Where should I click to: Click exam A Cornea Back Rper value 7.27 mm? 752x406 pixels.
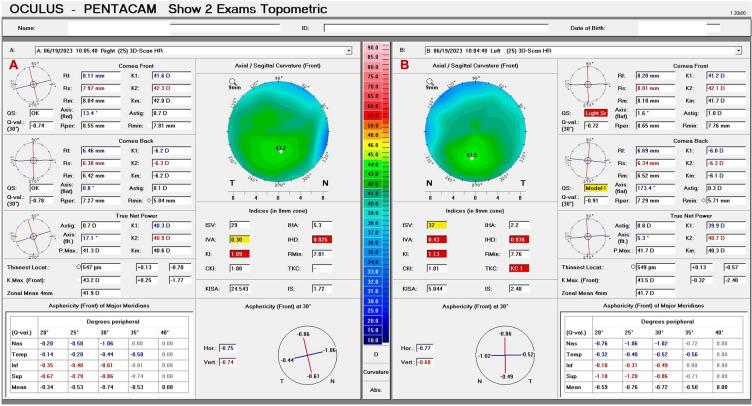click(101, 200)
